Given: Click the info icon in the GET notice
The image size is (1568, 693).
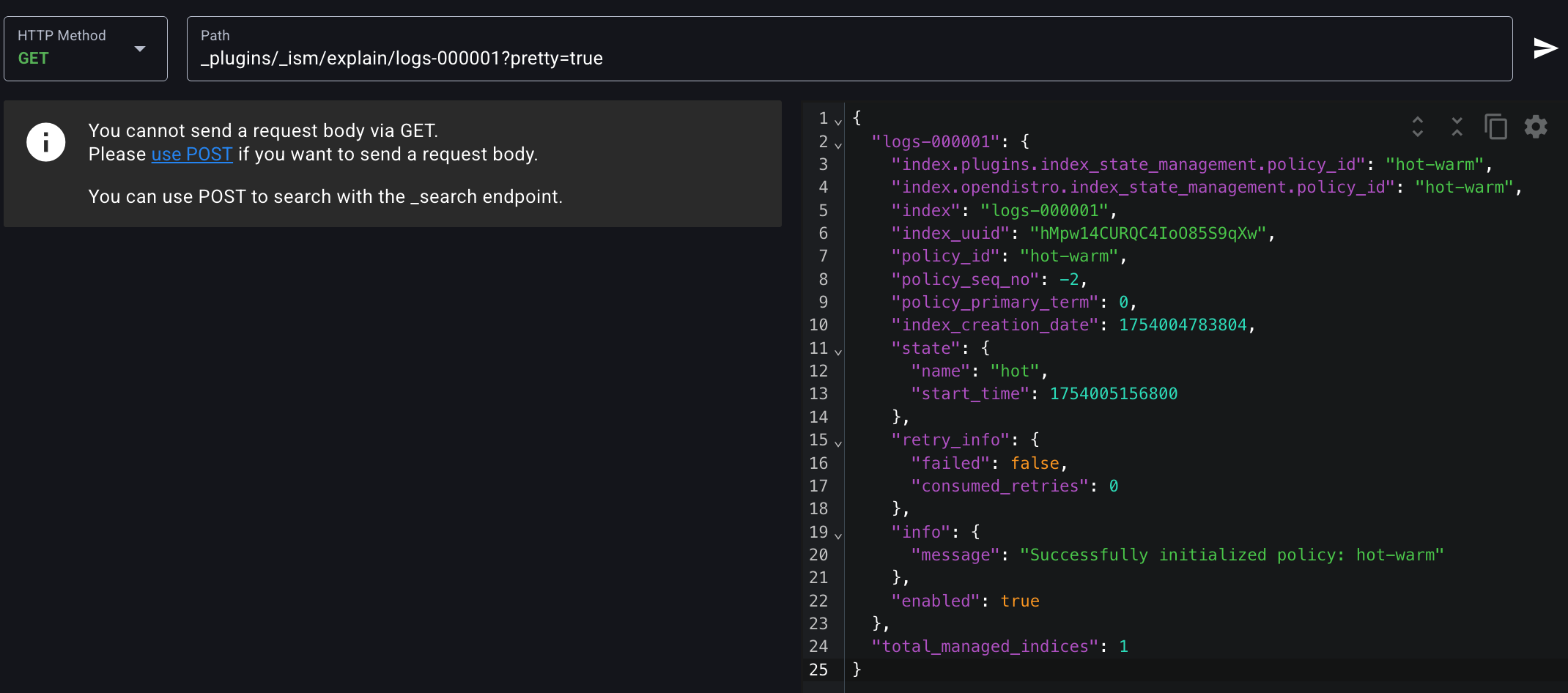Looking at the screenshot, I should (46, 142).
